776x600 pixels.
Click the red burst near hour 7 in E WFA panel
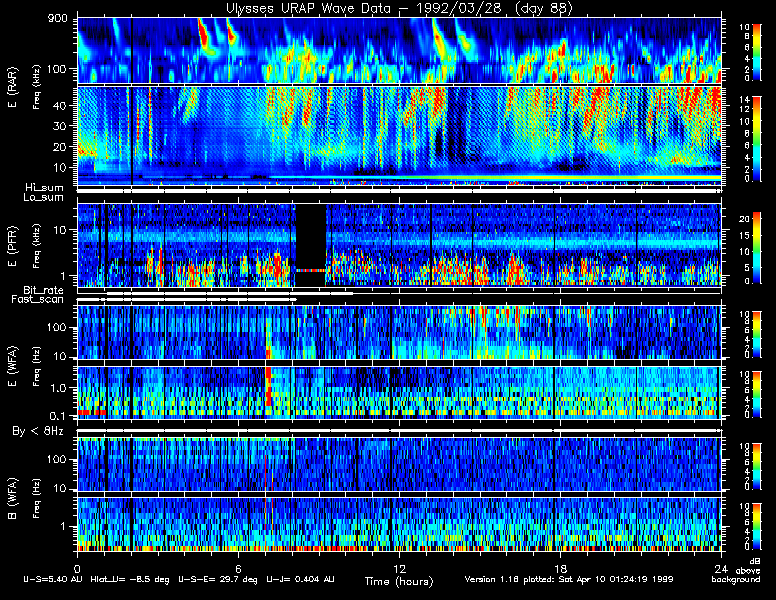click(268, 386)
